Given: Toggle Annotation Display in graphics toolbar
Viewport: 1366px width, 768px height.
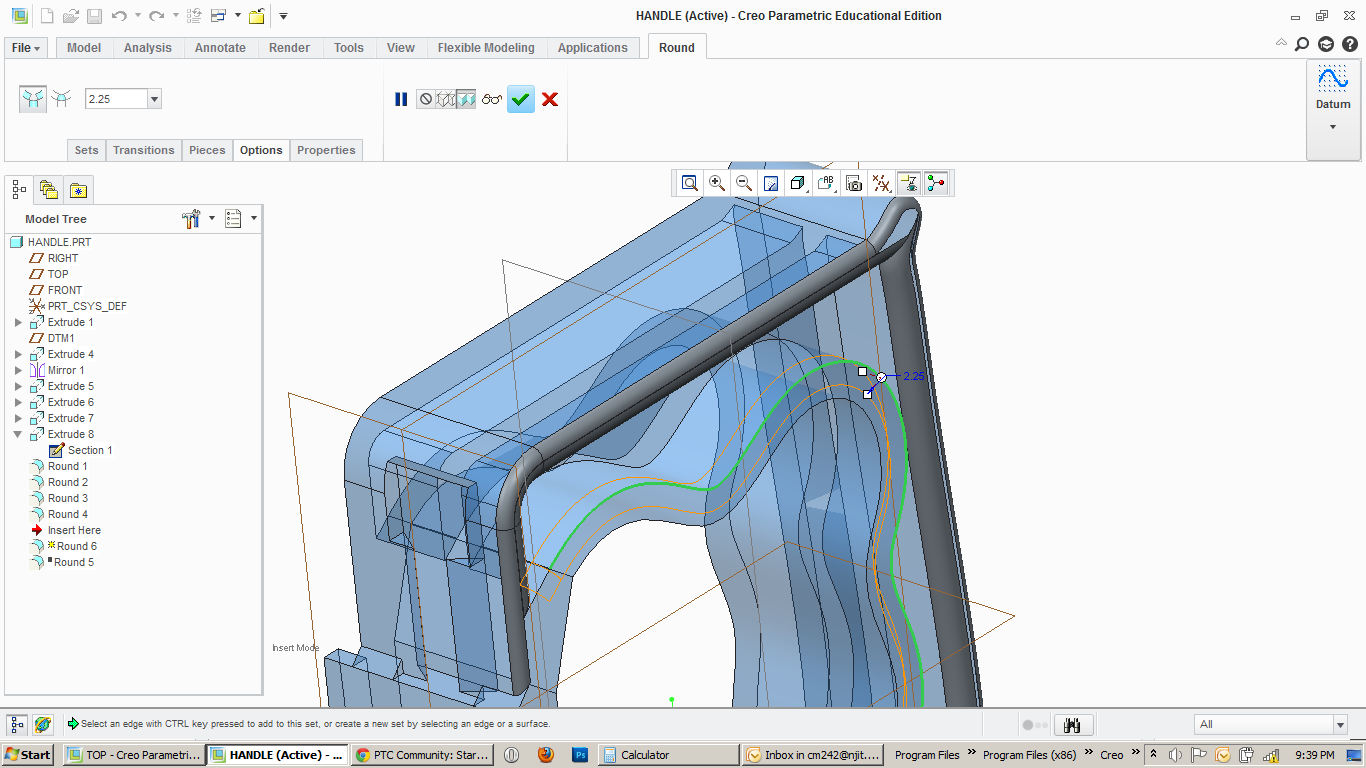Looking at the screenshot, I should [909, 183].
